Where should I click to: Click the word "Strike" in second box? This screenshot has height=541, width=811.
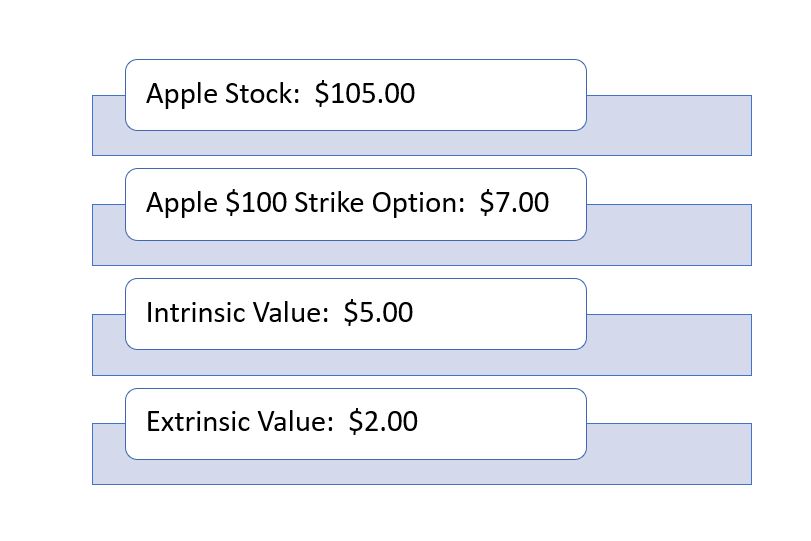(x=330, y=203)
